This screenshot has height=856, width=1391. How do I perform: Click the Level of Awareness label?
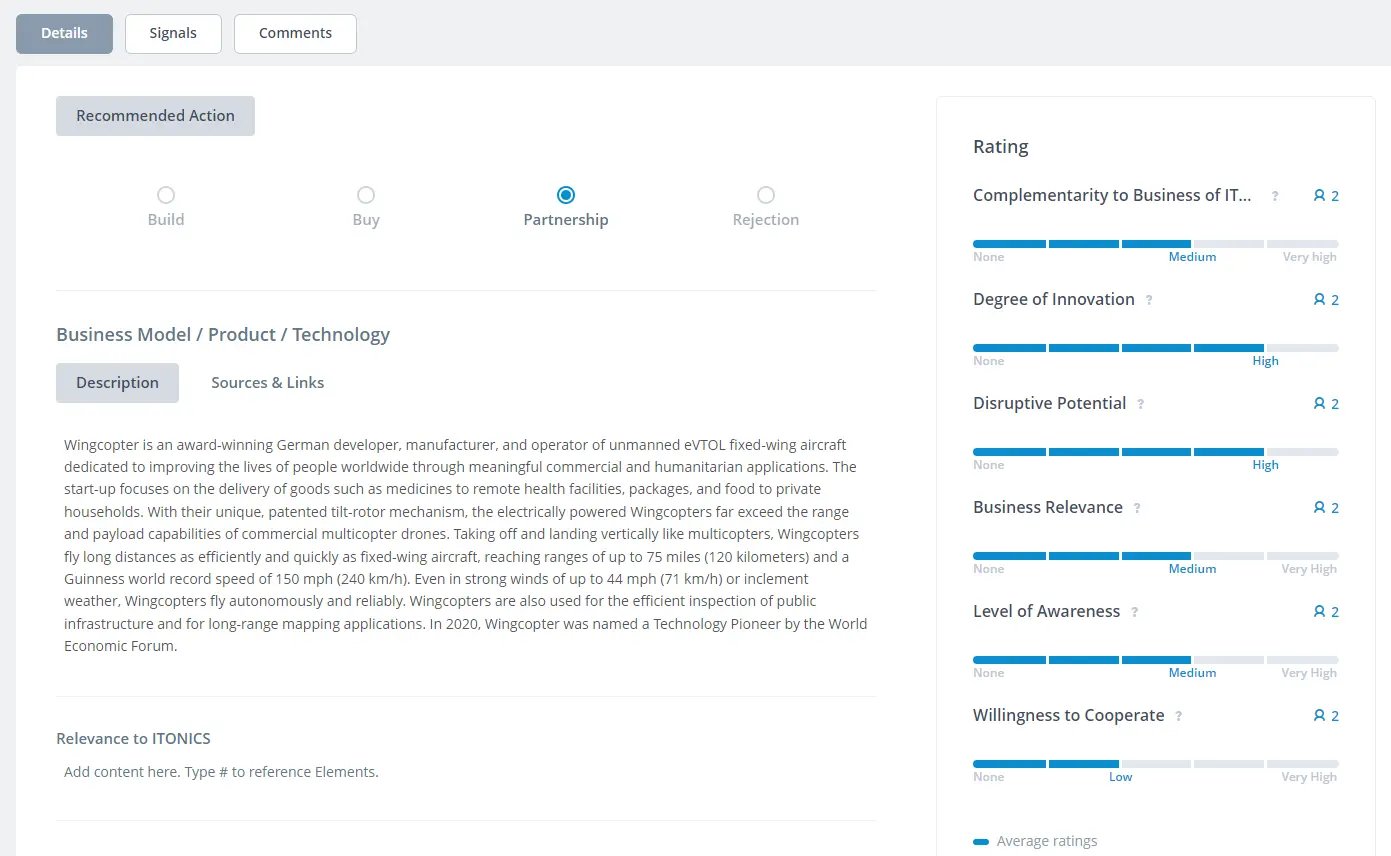pos(1047,612)
